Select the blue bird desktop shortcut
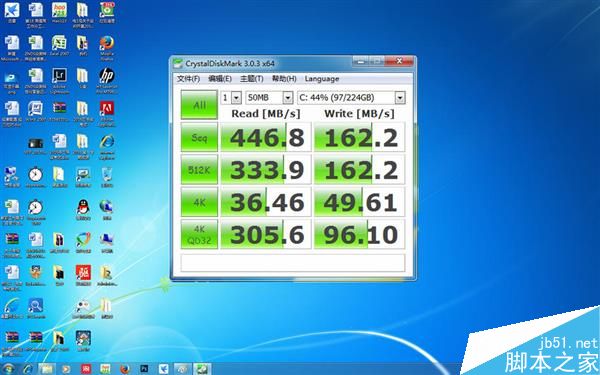The image size is (600, 375). pos(11,13)
